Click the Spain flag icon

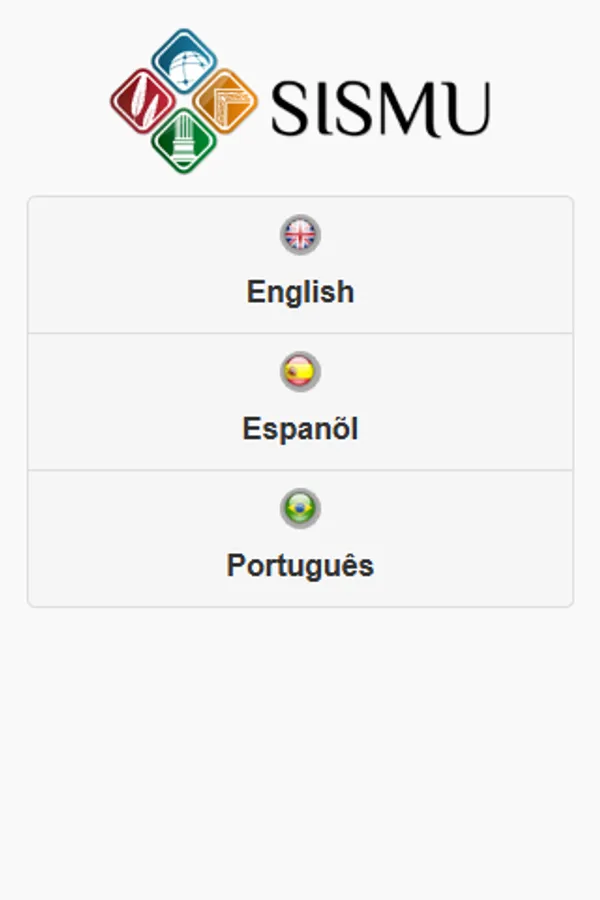pyautogui.click(x=300, y=372)
